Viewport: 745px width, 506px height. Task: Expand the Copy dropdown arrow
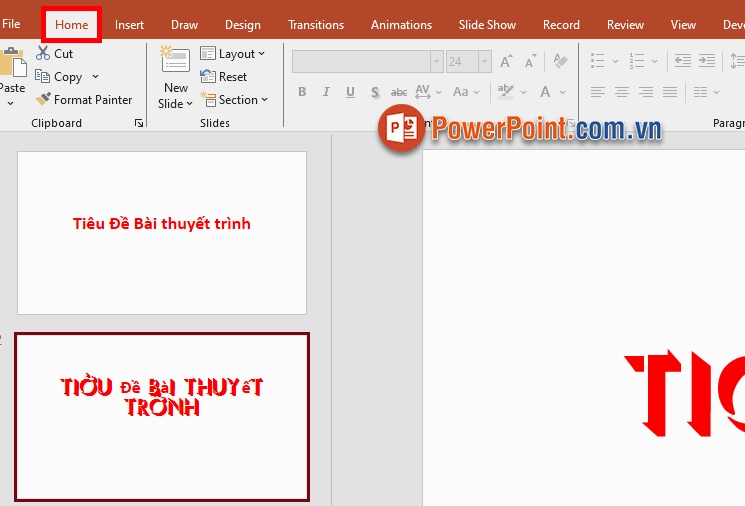pyautogui.click(x=96, y=76)
